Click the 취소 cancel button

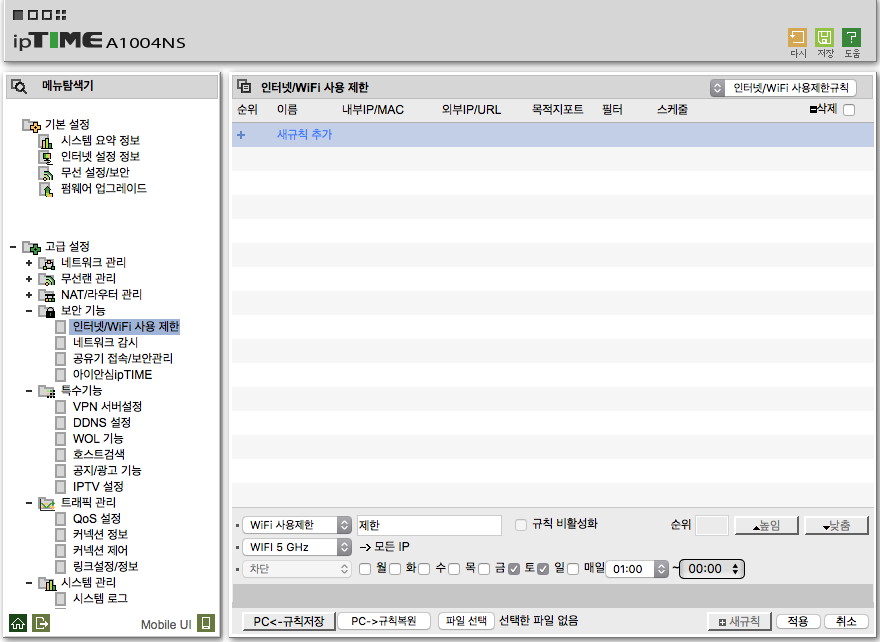[x=846, y=622]
